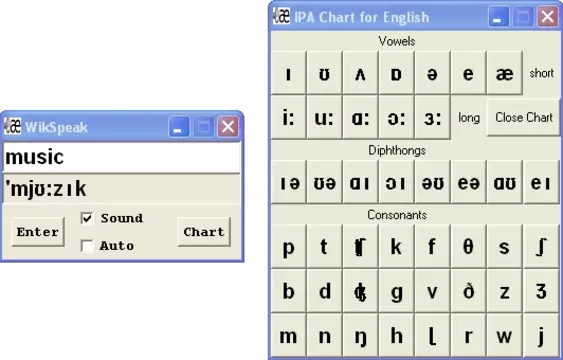This screenshot has height=360, width=563.
Task: Minimize the IPA Chart for English window
Action: (499, 17)
